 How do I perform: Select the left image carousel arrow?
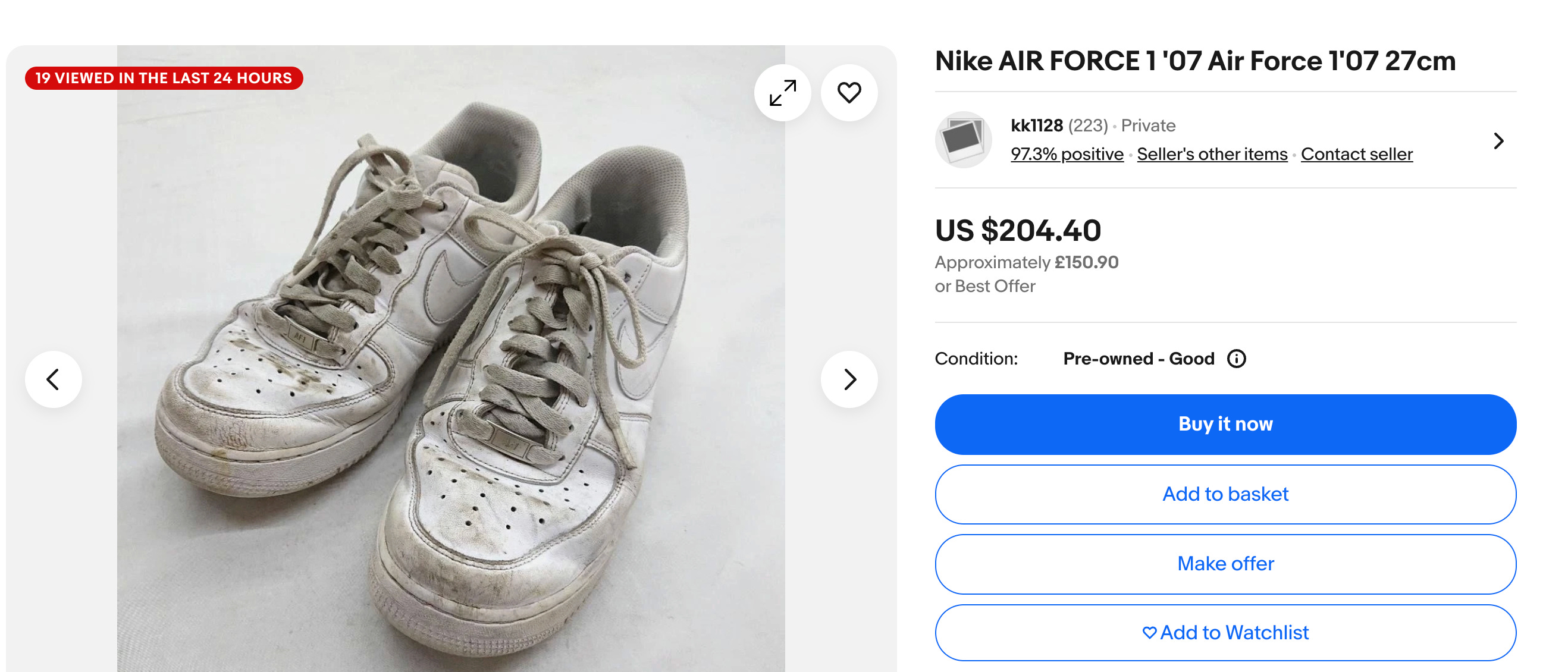(54, 379)
